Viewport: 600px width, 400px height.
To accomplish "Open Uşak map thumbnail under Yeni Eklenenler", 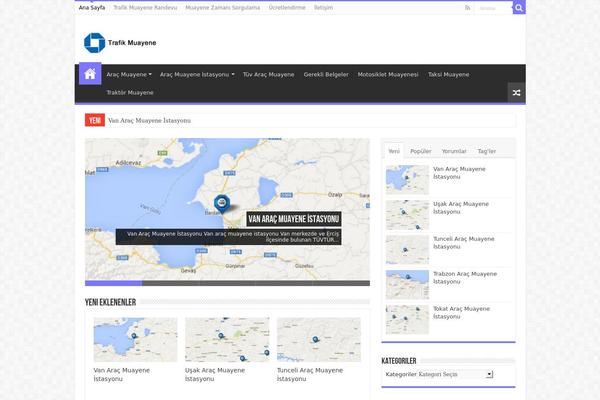I will pos(227,340).
